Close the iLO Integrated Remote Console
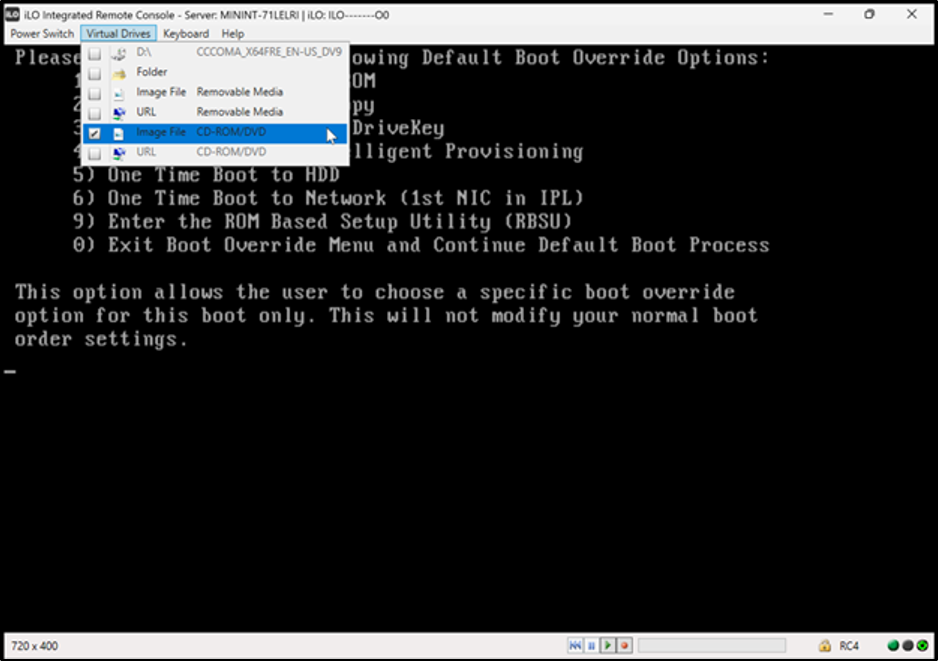938x662 pixels. point(912,14)
